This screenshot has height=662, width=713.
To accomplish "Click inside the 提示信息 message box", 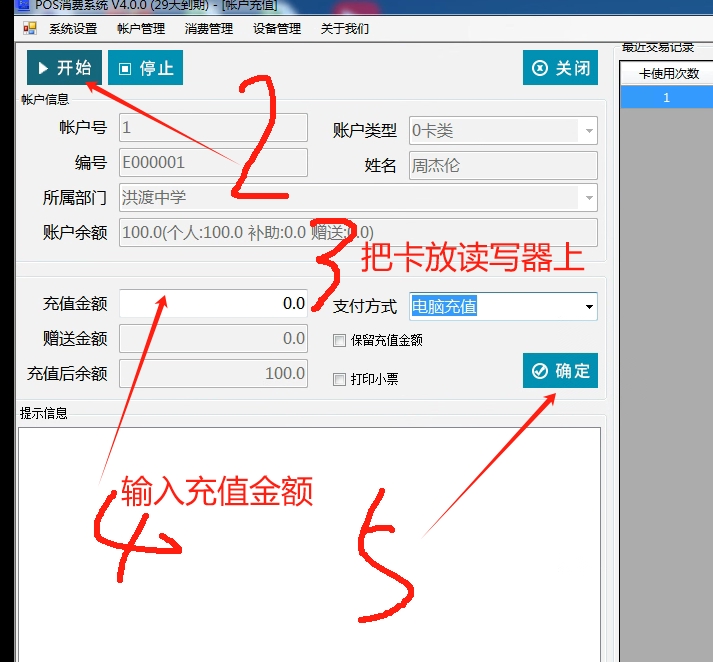I will [310, 540].
